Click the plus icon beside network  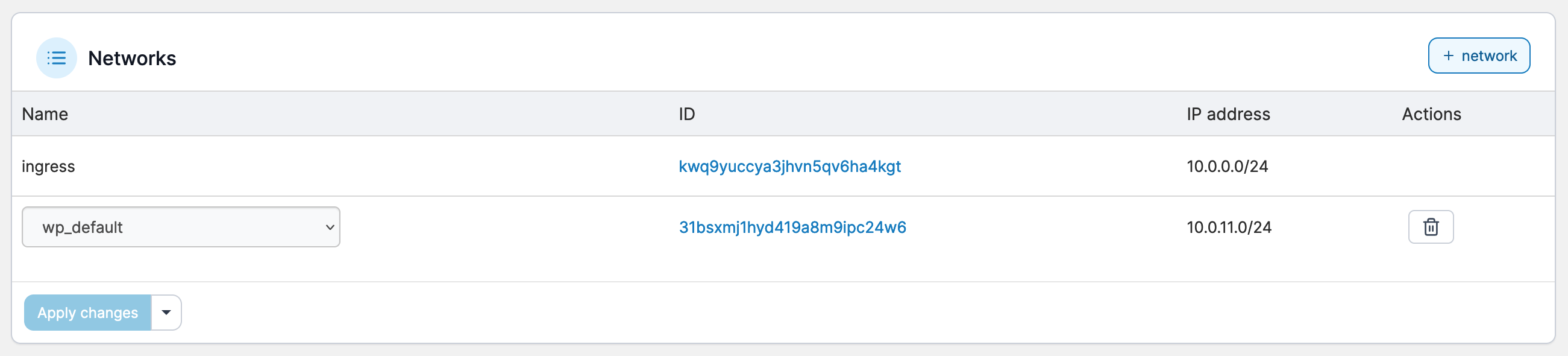pyautogui.click(x=1448, y=56)
